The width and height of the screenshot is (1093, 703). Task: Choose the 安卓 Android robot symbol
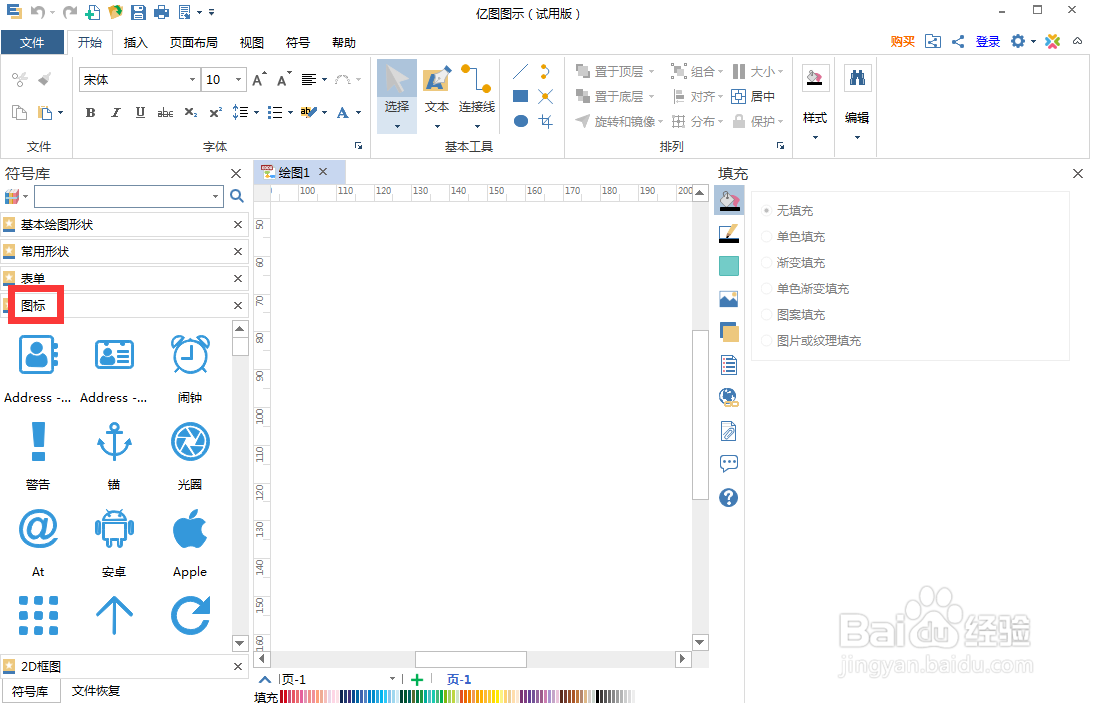(114, 529)
